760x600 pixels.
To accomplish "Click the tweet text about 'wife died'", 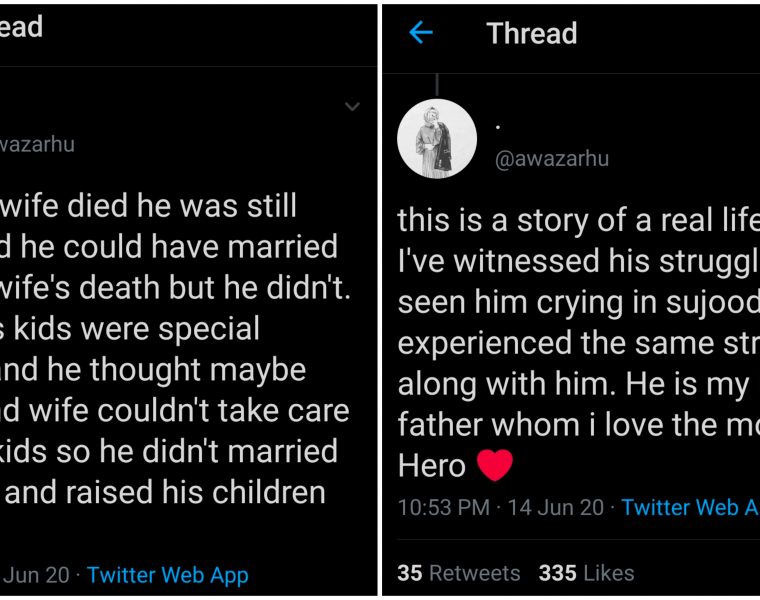I will click(x=150, y=206).
